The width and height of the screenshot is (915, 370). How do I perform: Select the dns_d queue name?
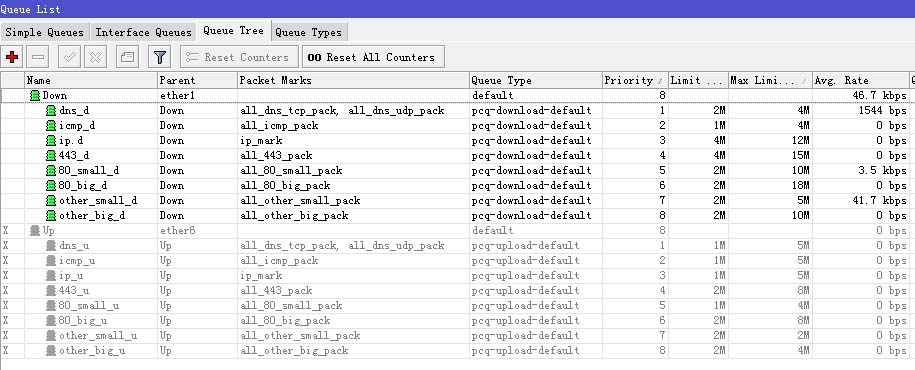(74, 110)
